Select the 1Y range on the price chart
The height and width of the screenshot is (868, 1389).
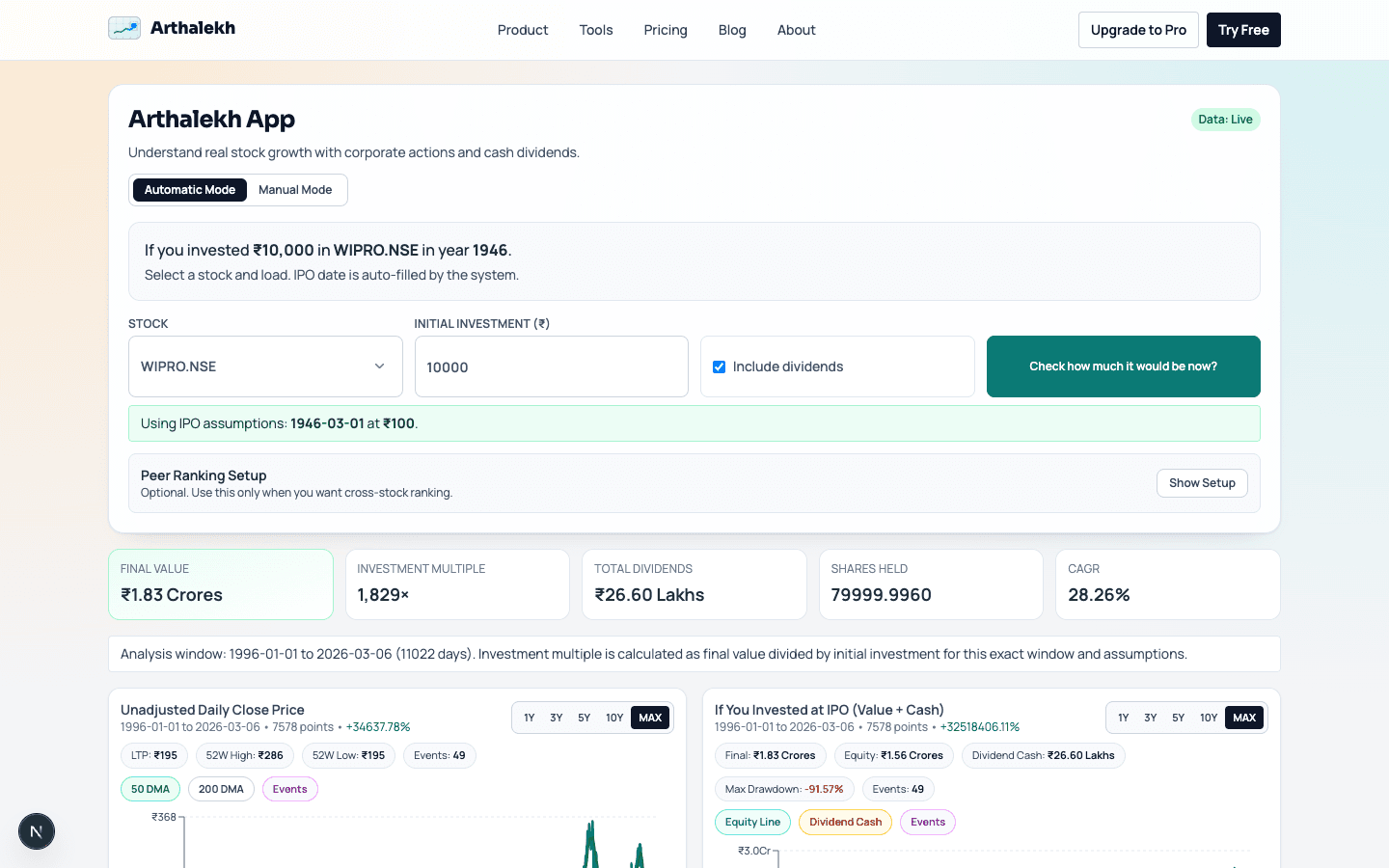click(529, 718)
